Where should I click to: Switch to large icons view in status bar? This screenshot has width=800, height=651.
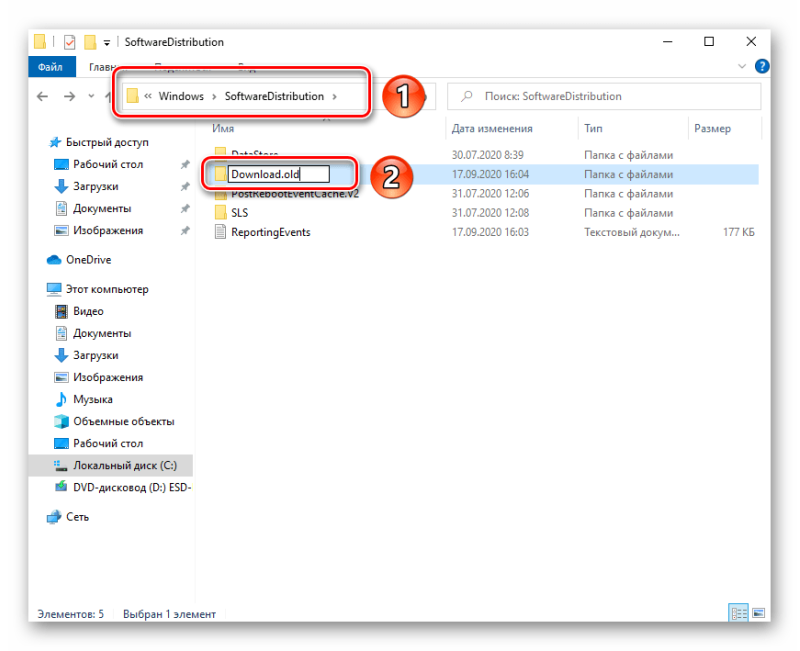click(758, 613)
